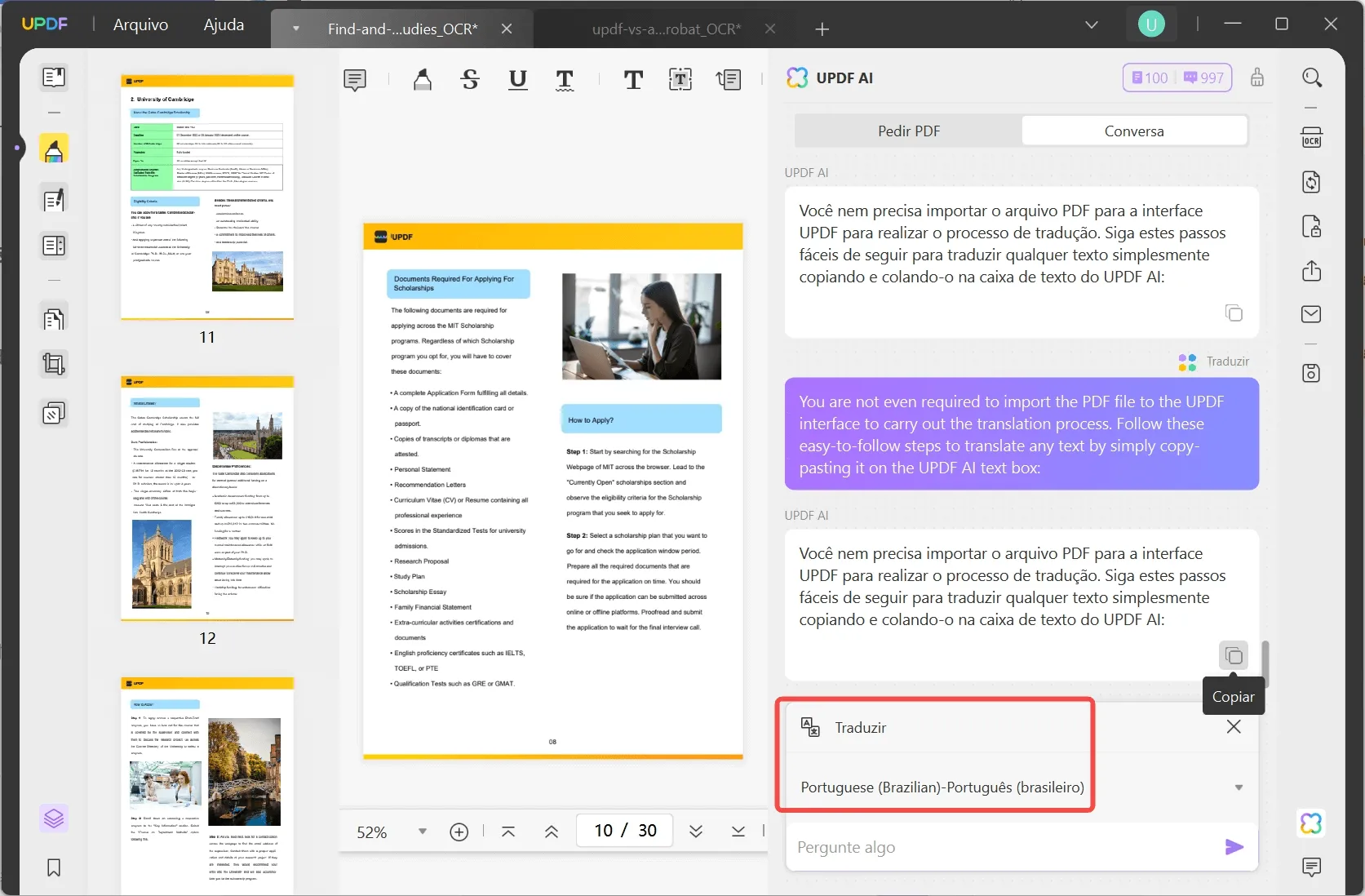View the AI credits 100 / 997 badge
The height and width of the screenshot is (896, 1365).
pyautogui.click(x=1177, y=78)
